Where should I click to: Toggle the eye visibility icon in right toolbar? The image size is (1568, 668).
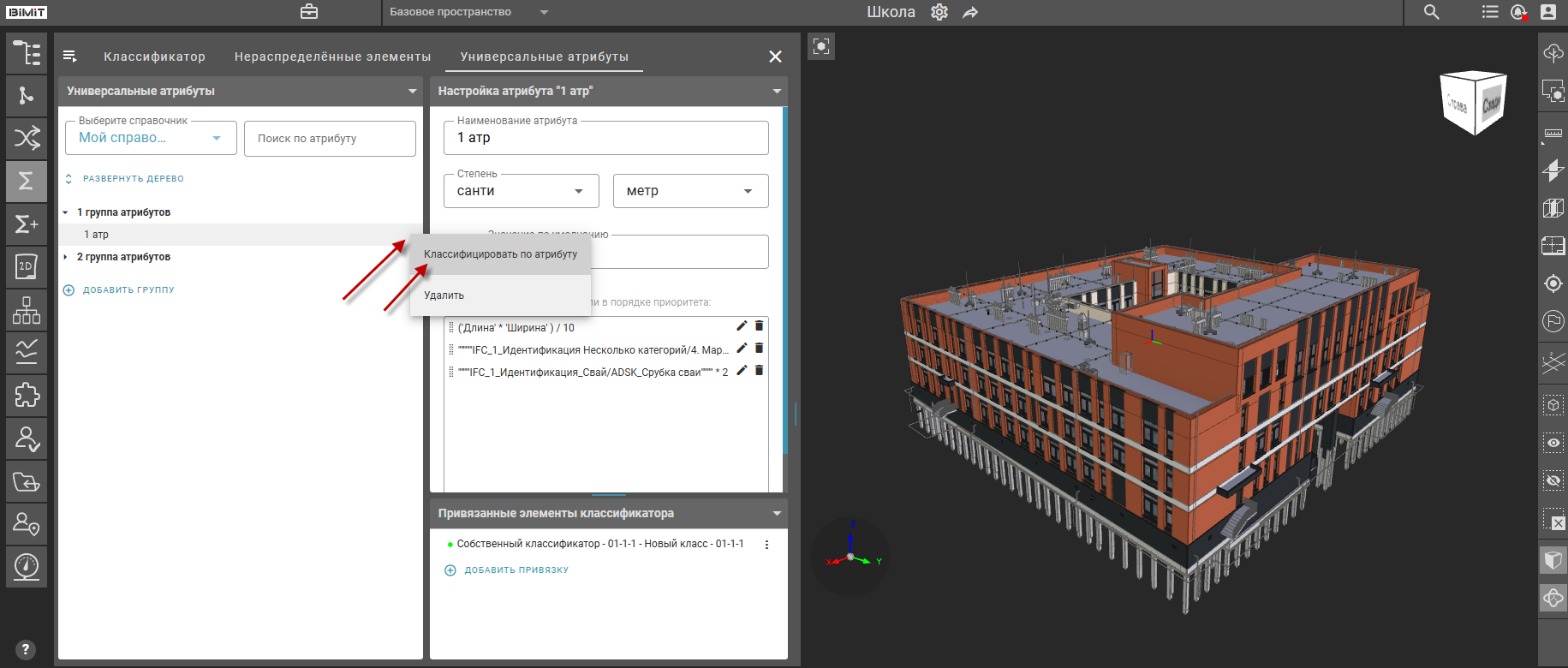point(1553,443)
